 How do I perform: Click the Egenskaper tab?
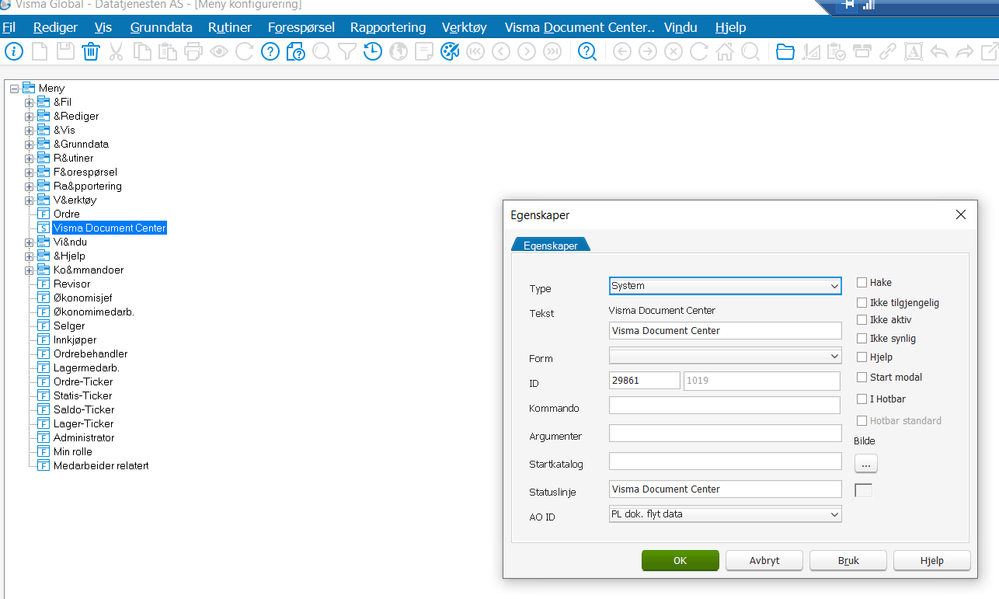pyautogui.click(x=550, y=245)
